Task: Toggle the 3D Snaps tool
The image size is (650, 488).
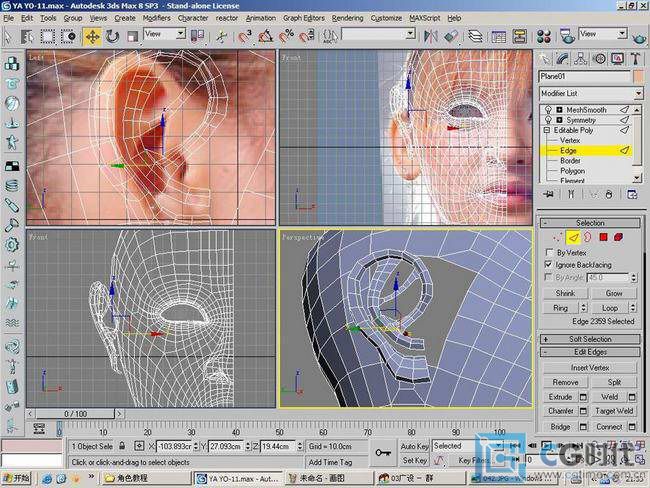Action: click(245, 36)
